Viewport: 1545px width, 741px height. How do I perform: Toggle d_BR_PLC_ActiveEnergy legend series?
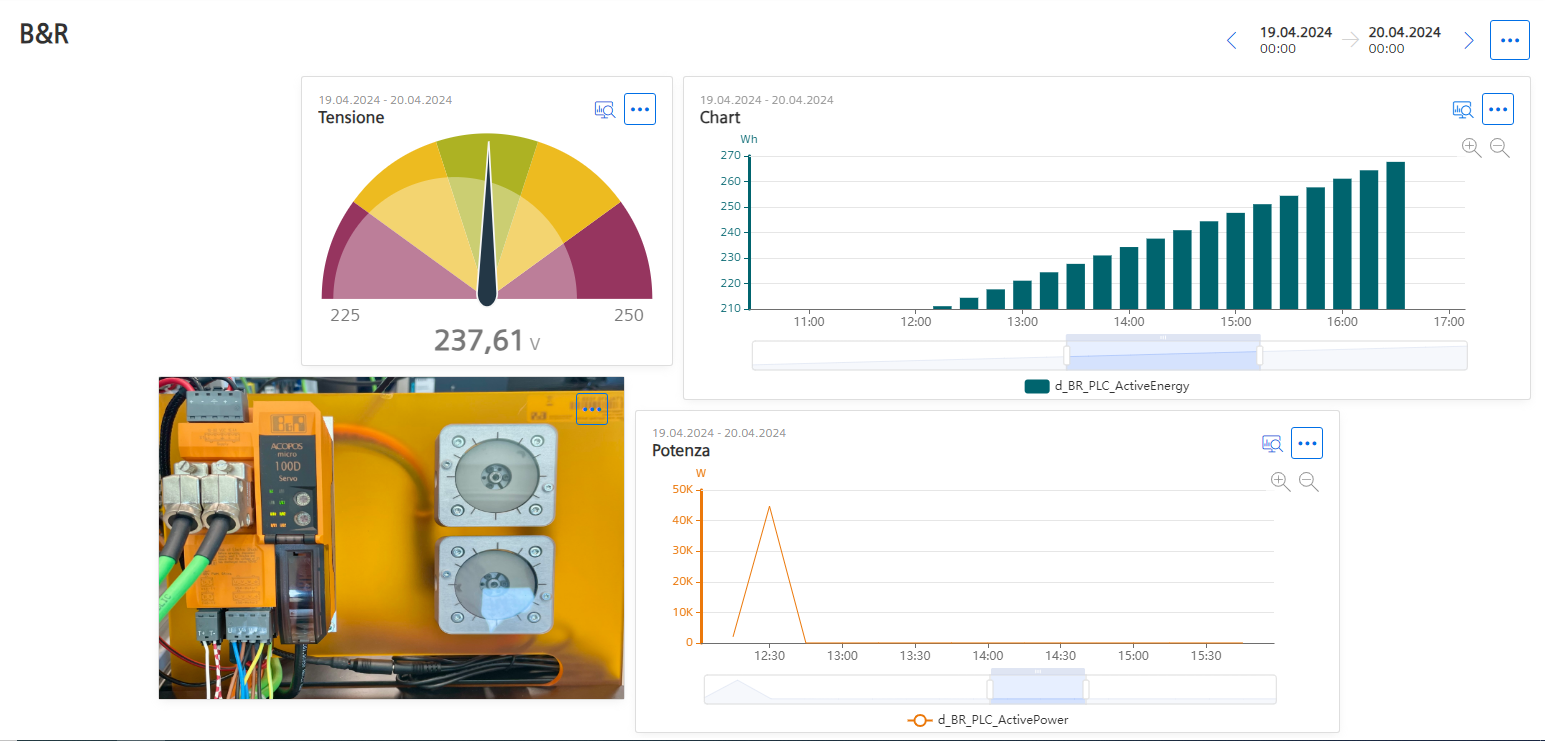point(1106,386)
